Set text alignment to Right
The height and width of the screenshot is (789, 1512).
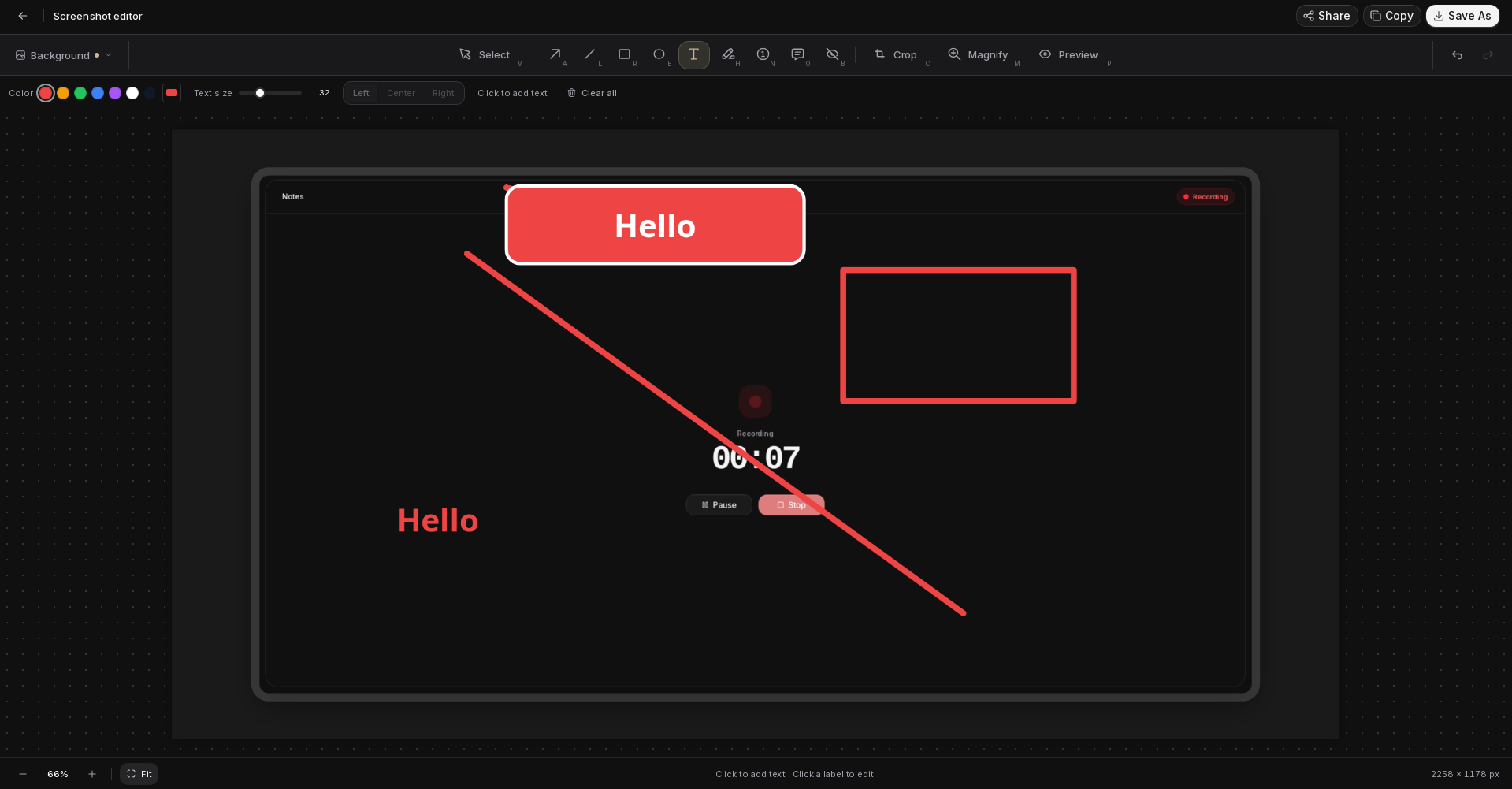pos(444,93)
